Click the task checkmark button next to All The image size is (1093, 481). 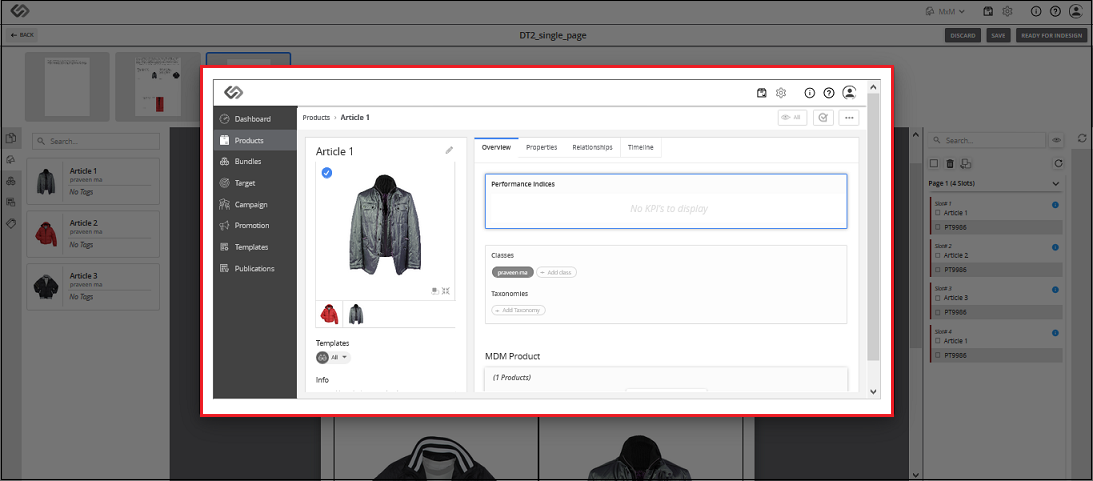(823, 118)
